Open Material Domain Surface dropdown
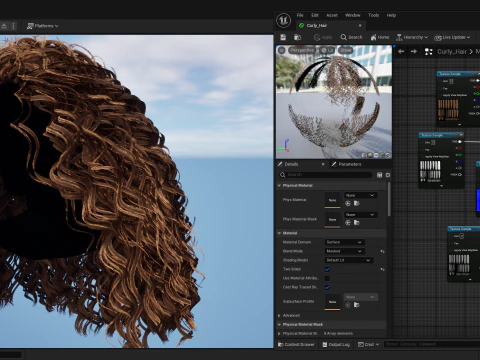 coord(345,242)
